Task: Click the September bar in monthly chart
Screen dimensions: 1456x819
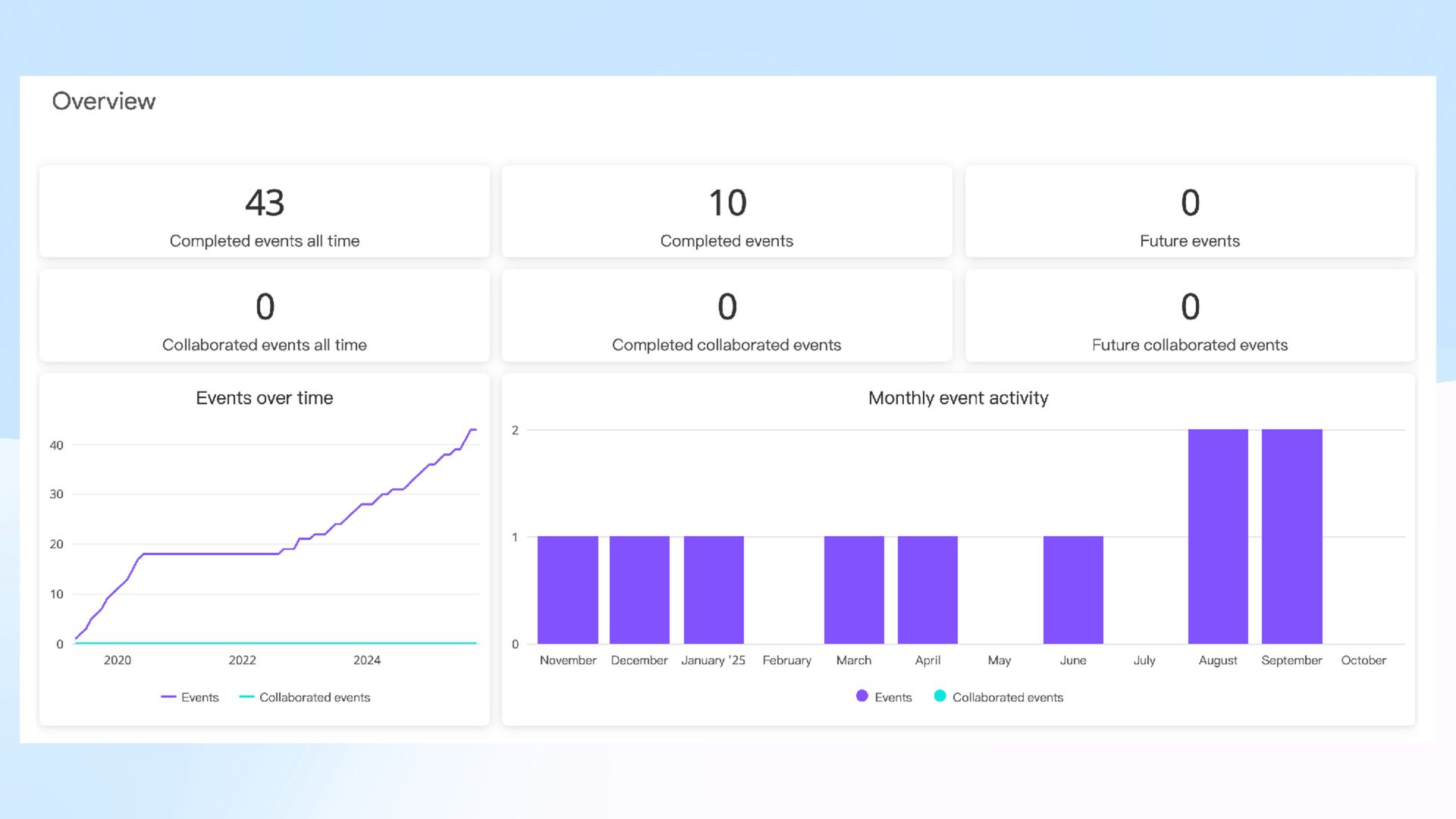Action: 1291,536
